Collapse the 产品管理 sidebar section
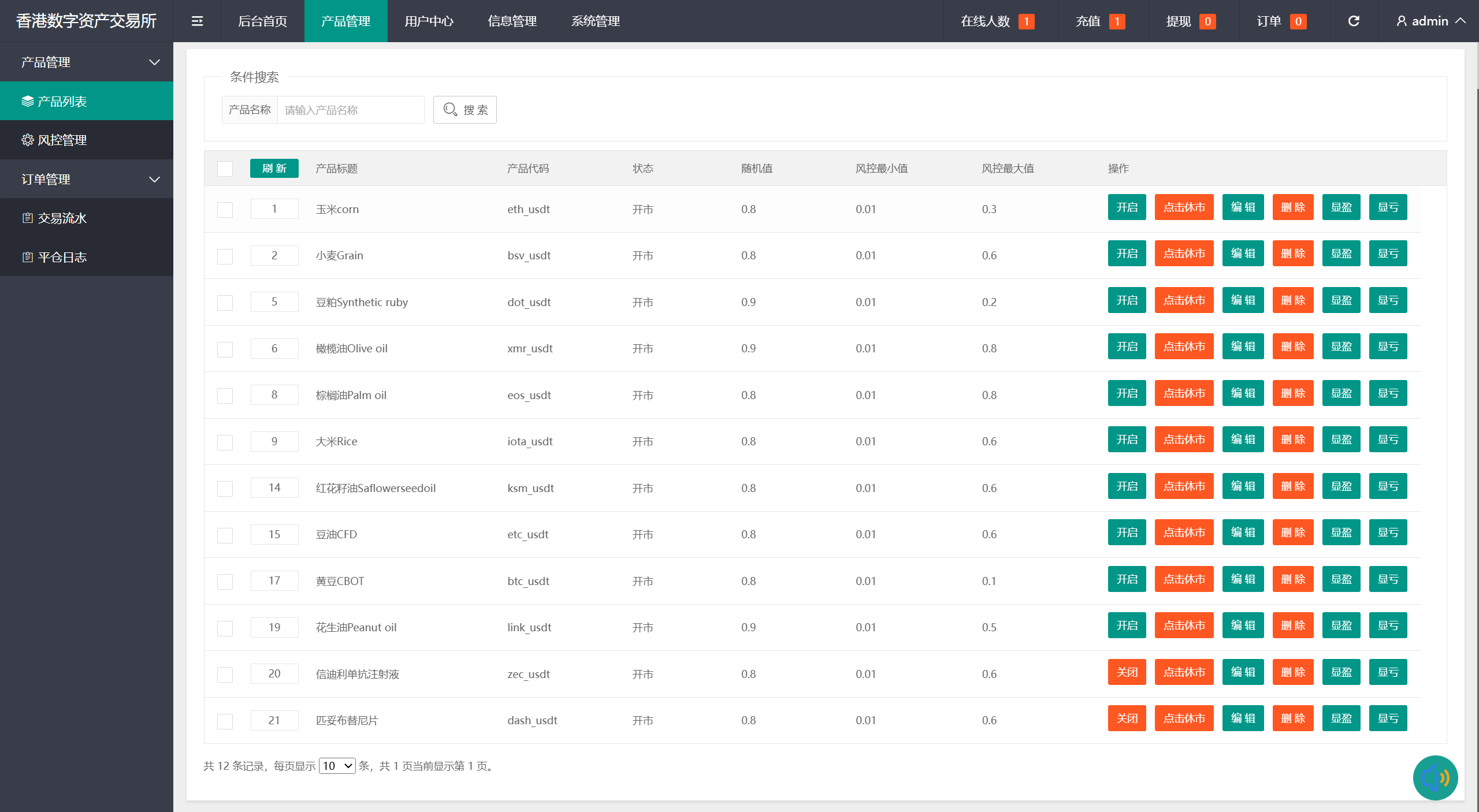 coord(87,62)
